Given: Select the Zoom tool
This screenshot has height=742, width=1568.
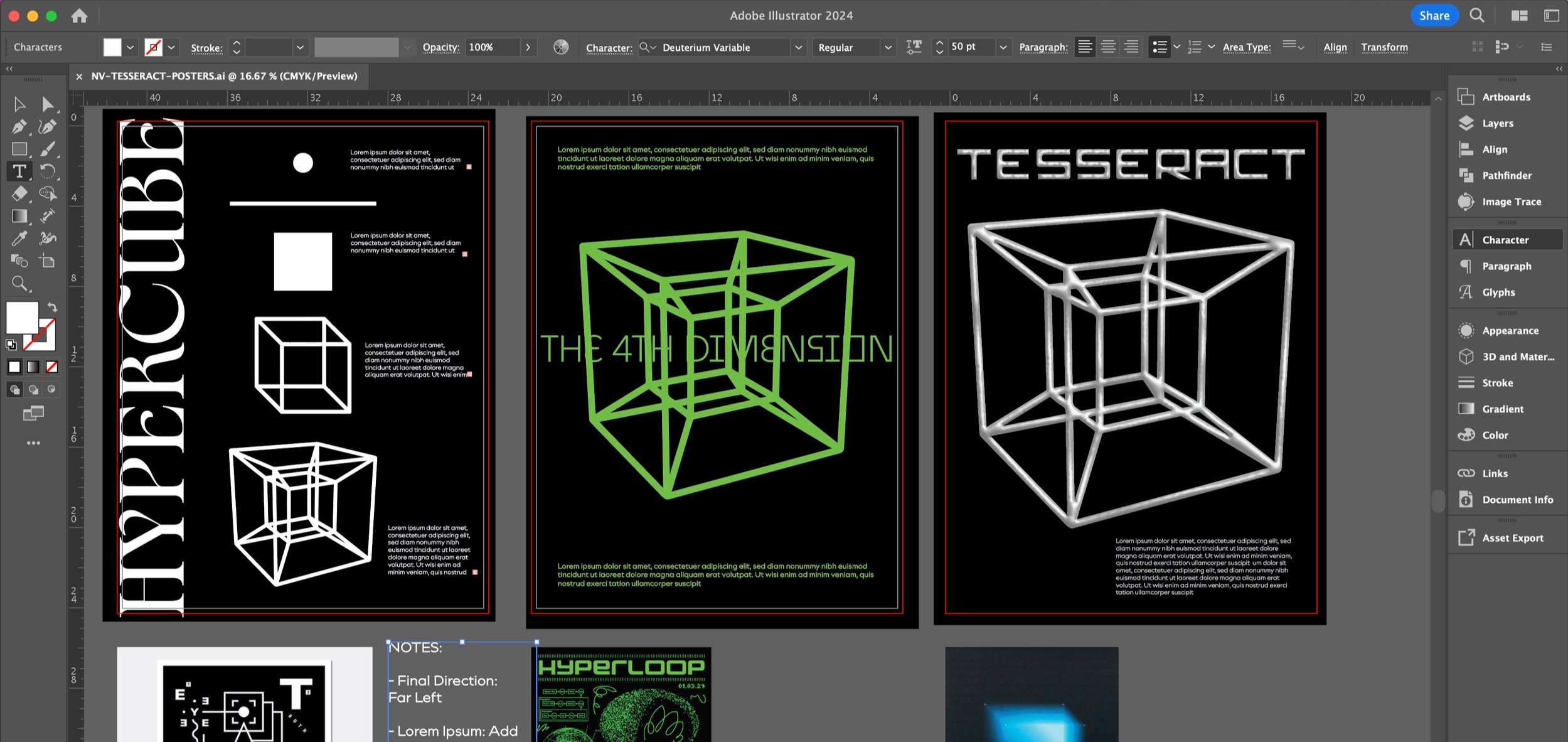Looking at the screenshot, I should (x=19, y=284).
